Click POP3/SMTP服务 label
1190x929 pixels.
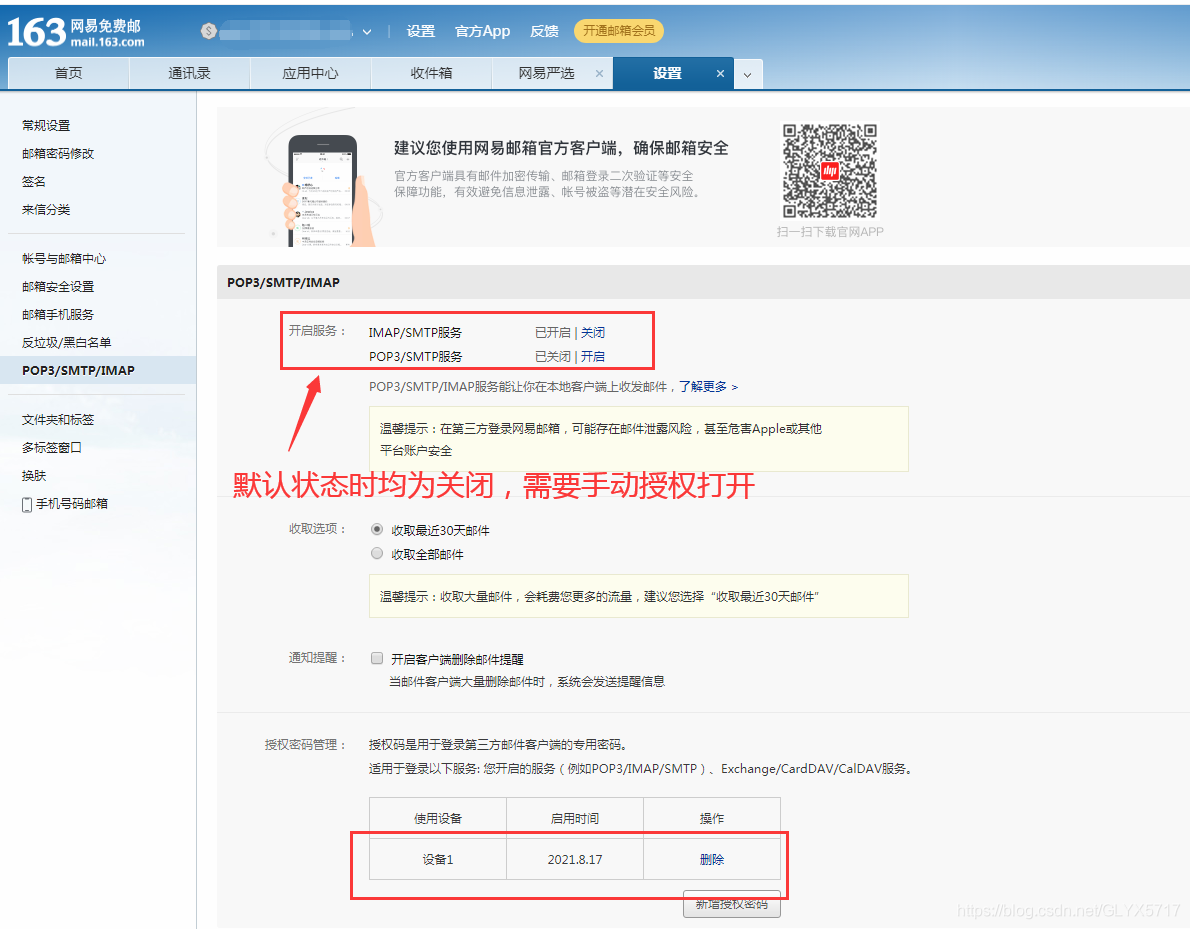[415, 357]
